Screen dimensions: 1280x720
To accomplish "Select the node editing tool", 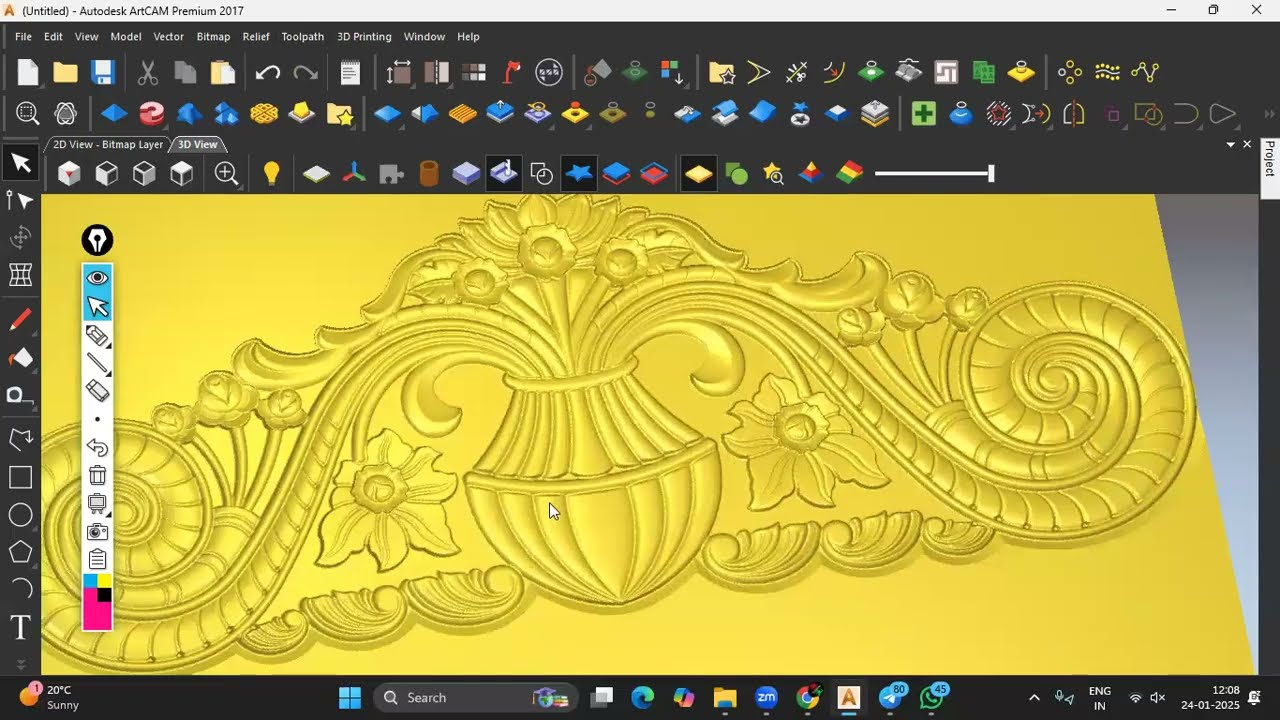I will tap(20, 200).
